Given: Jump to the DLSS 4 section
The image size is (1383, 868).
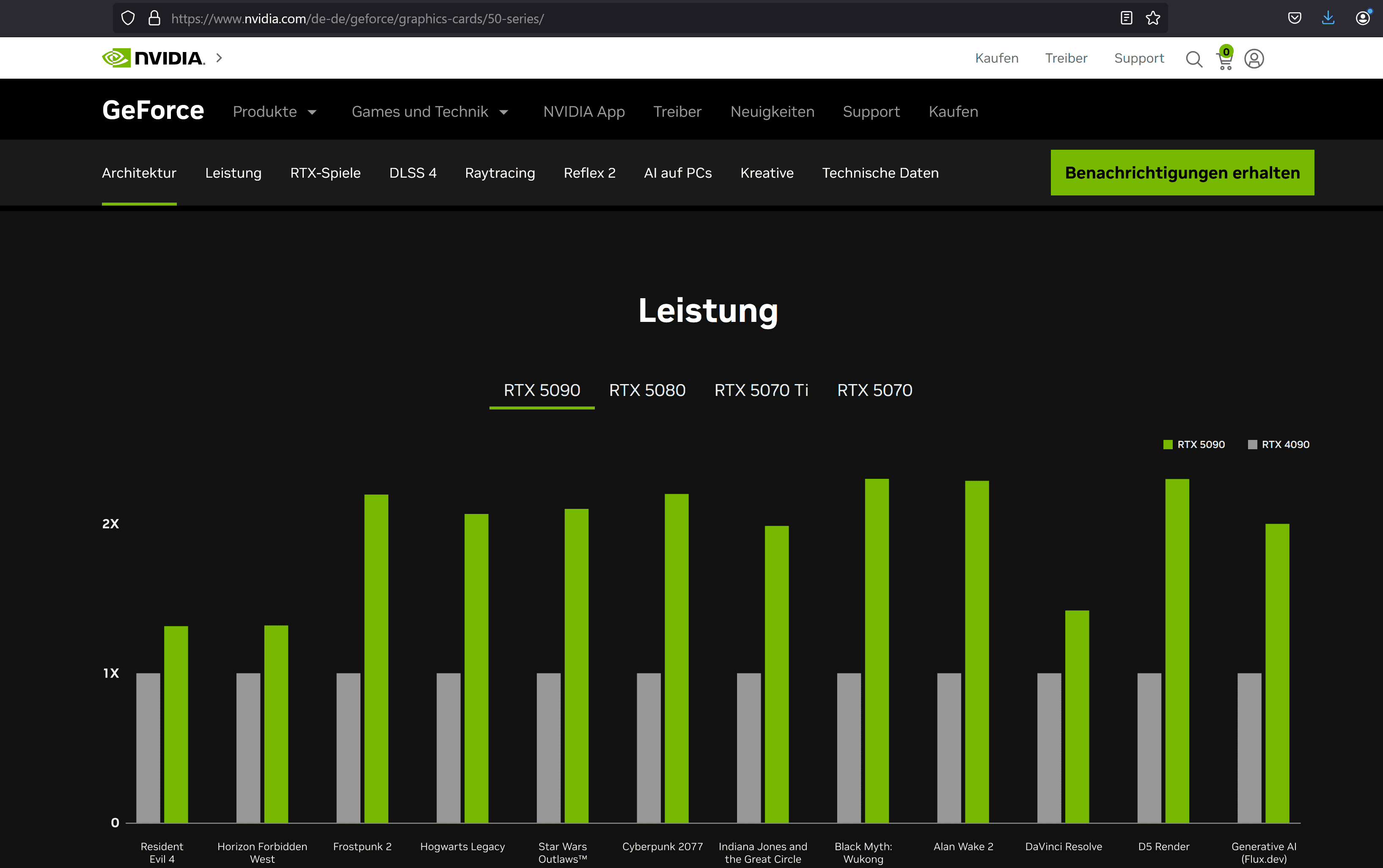Looking at the screenshot, I should (x=413, y=173).
